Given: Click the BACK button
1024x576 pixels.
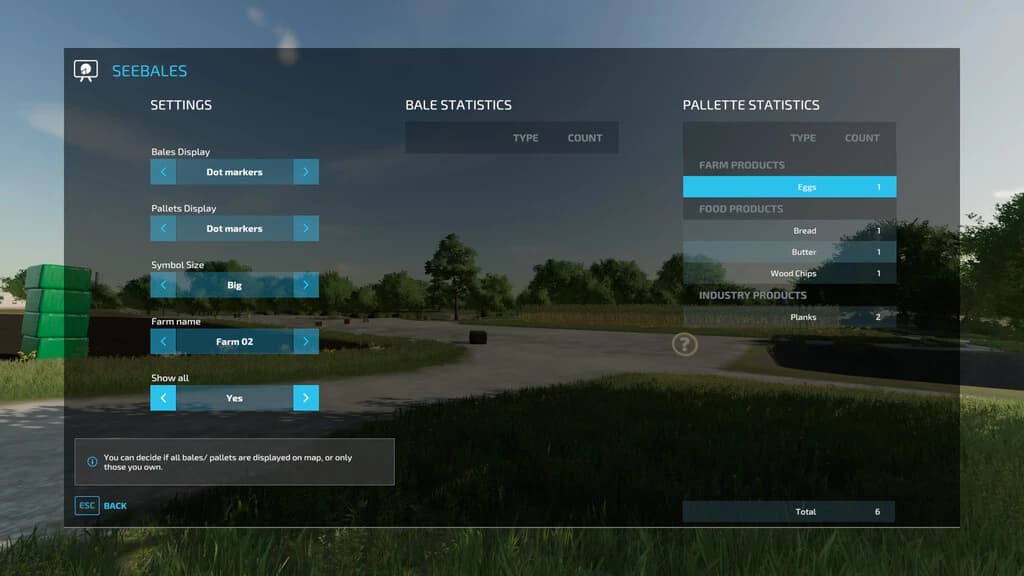Looking at the screenshot, I should point(115,505).
